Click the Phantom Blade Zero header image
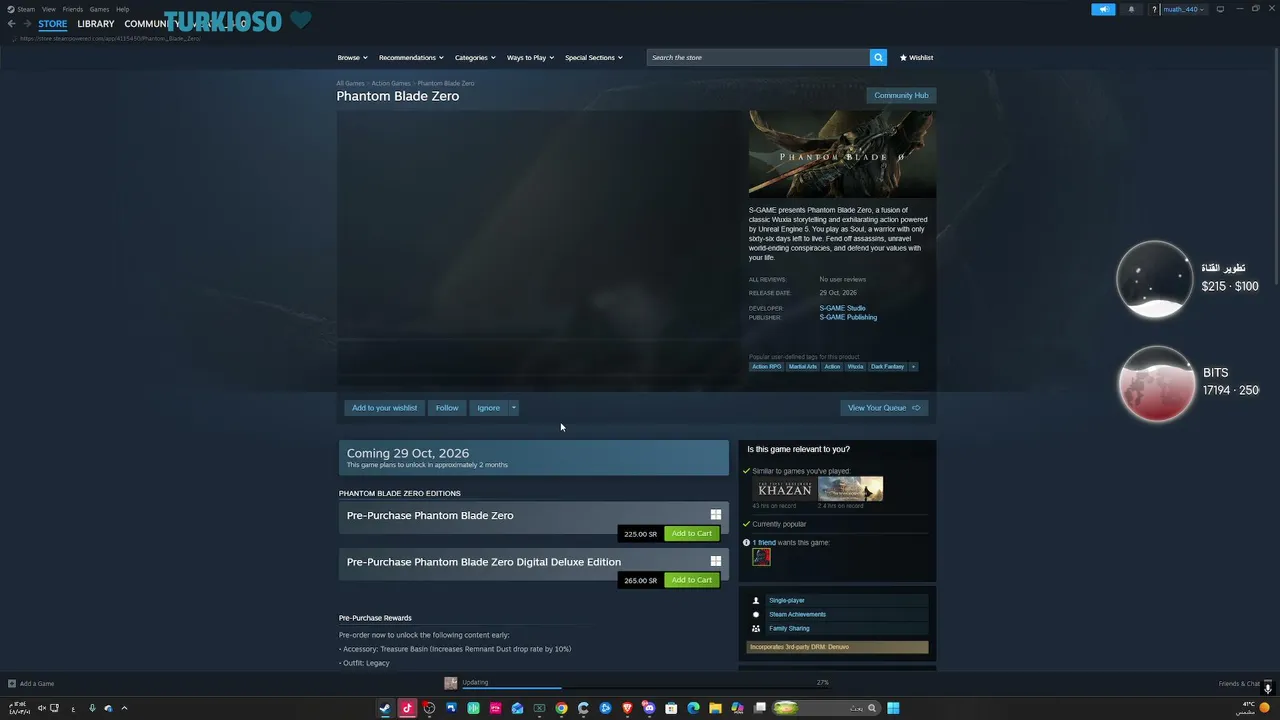This screenshot has height=720, width=1280. (x=842, y=154)
